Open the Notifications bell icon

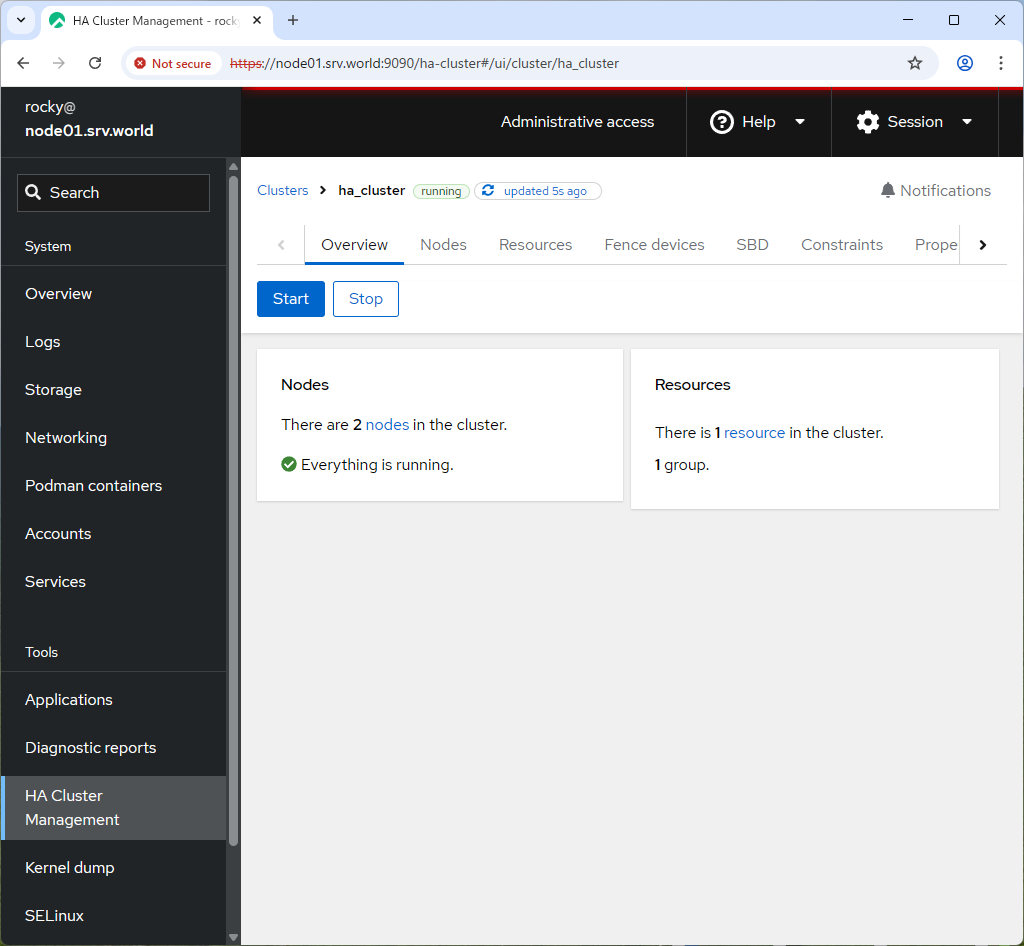888,190
